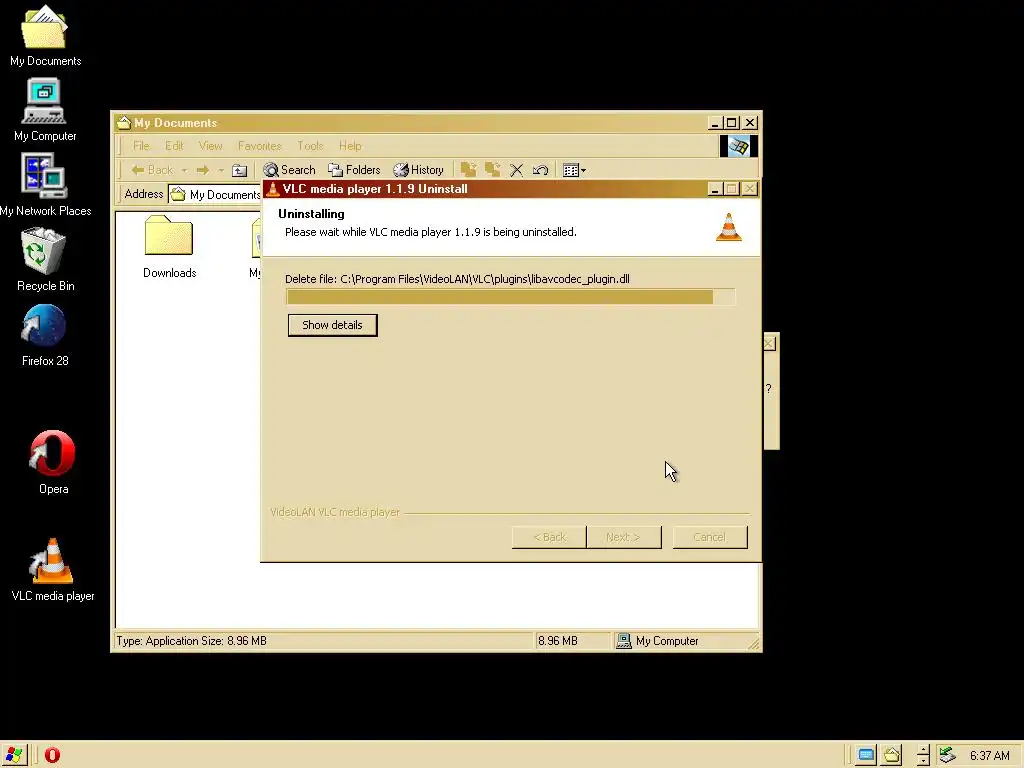Open My Network Places desktop icon
1024x768 pixels.
pos(44,185)
